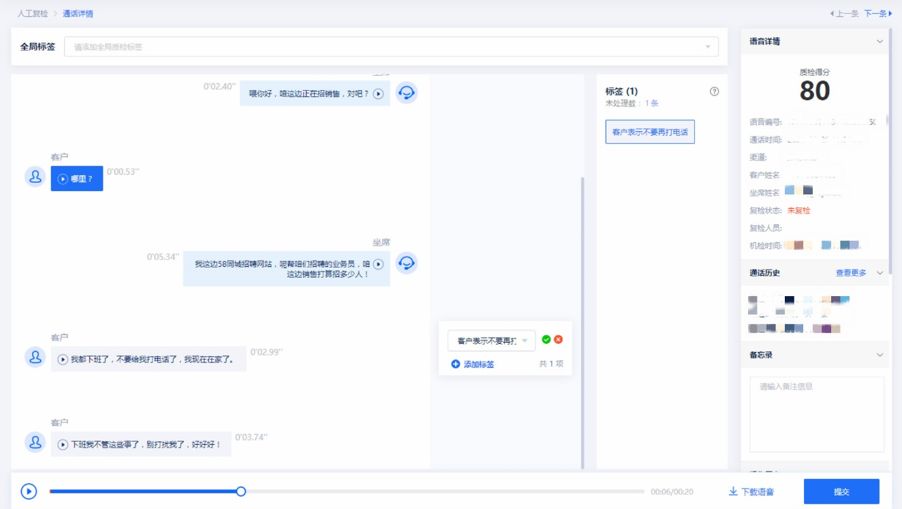Play audio of the '下班我不管这些事了' message
Viewport: 902px width, 509px height.
coord(63,444)
